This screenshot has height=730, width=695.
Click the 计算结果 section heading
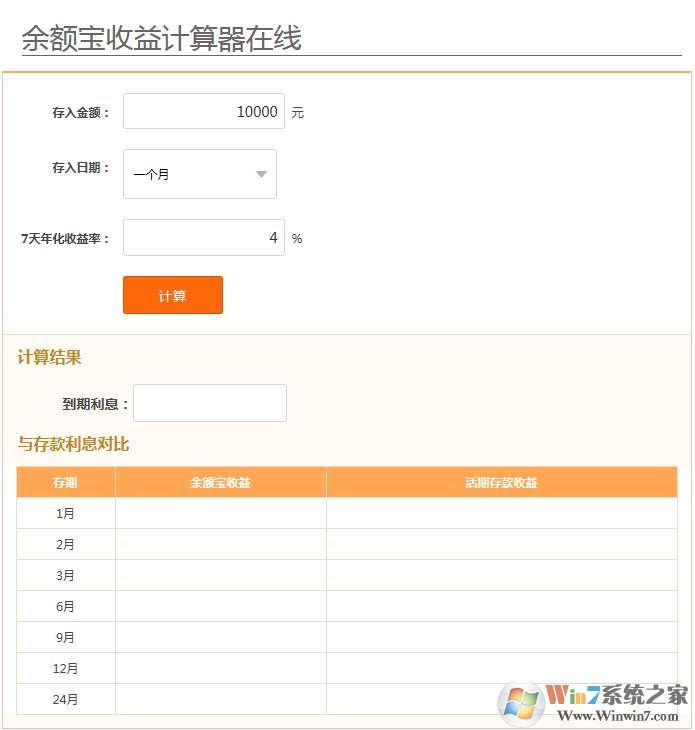(49, 357)
